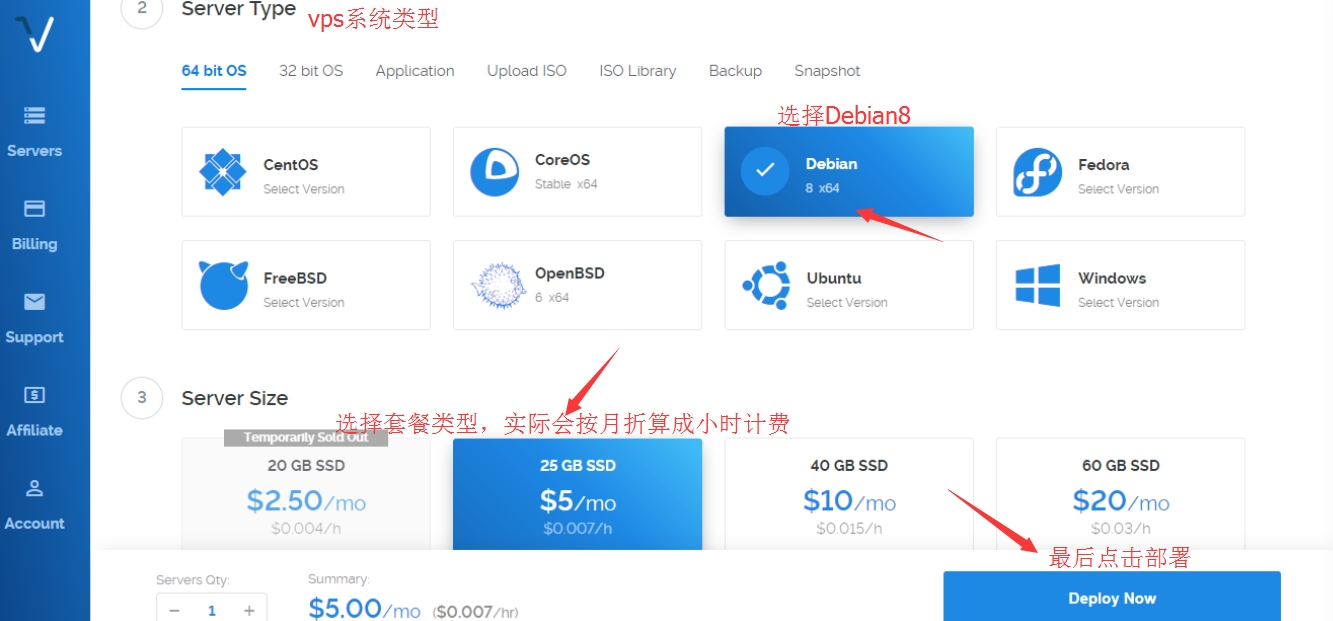Image resolution: width=1333 pixels, height=621 pixels.
Task: Decrease servers quantity with minus button
Action: 175,610
